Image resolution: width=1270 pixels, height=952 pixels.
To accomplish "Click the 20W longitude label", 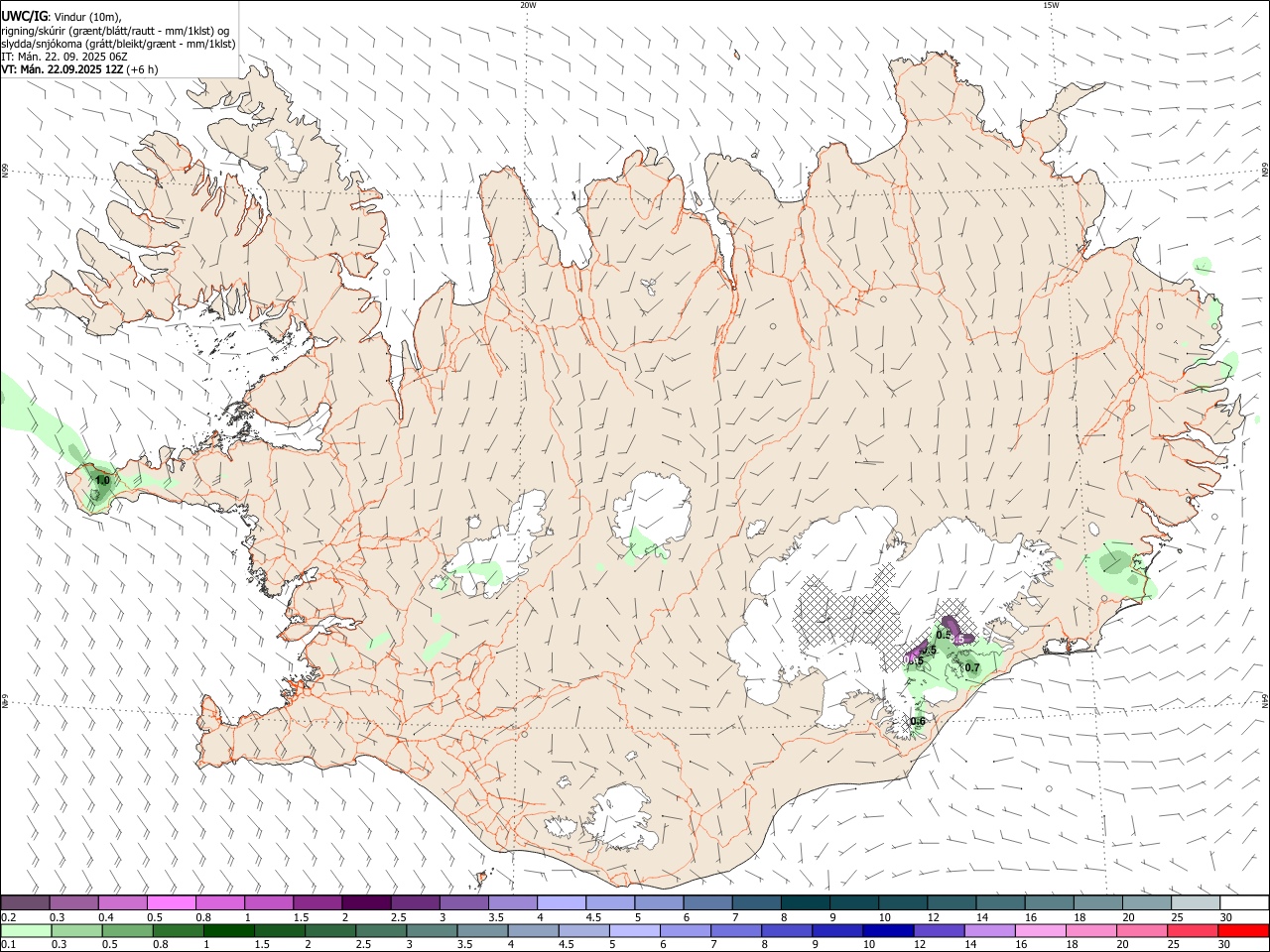I will (x=528, y=5).
